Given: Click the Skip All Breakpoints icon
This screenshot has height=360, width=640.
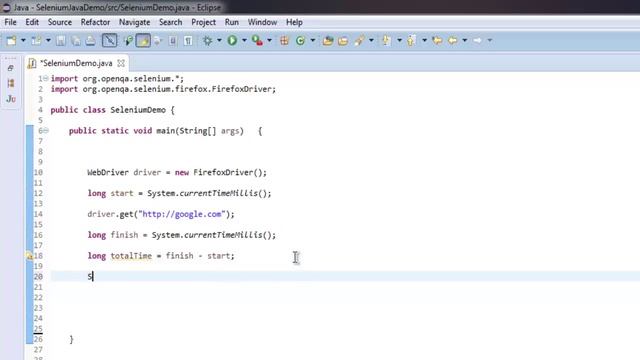Looking at the screenshot, I should click(129, 40).
